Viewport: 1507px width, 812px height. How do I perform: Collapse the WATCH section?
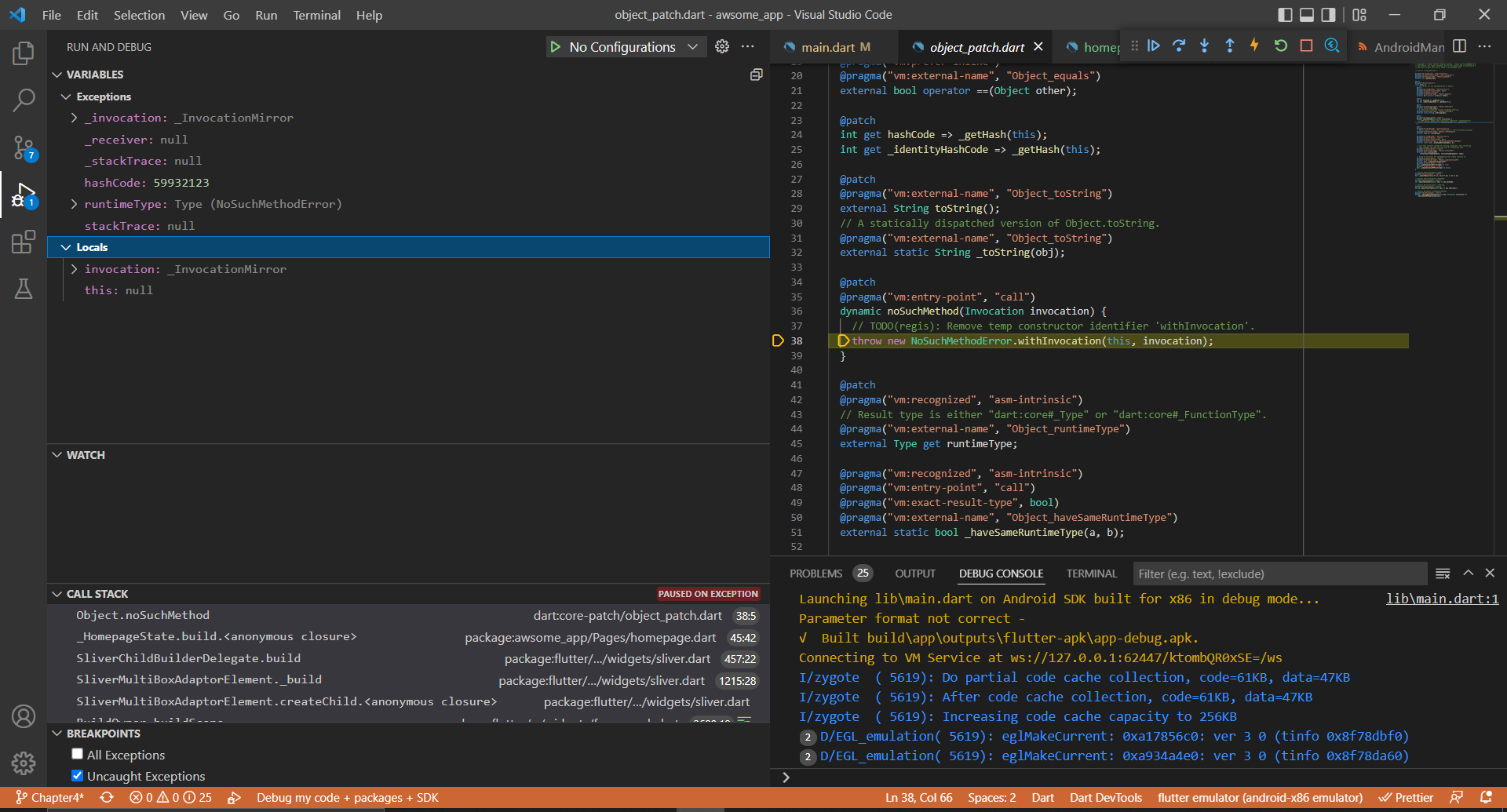pos(57,455)
